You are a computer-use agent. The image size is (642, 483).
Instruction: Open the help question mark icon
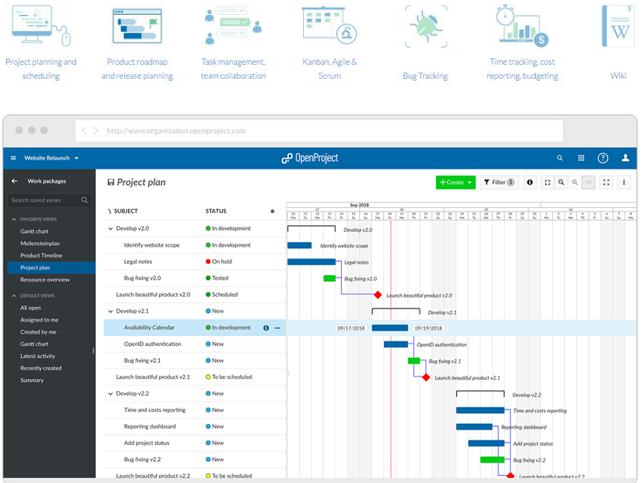[x=603, y=158]
